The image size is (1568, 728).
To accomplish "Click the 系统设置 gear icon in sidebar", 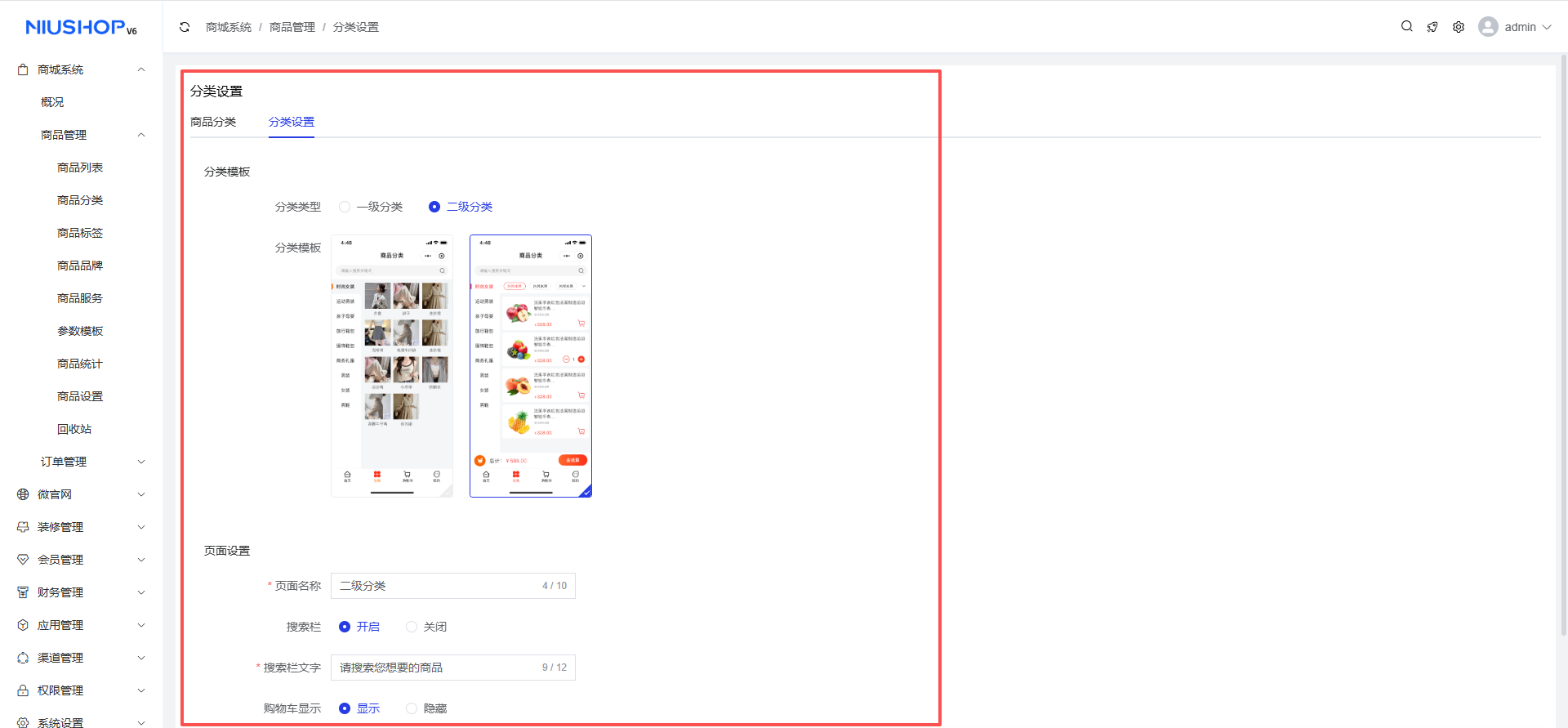I will (x=23, y=722).
